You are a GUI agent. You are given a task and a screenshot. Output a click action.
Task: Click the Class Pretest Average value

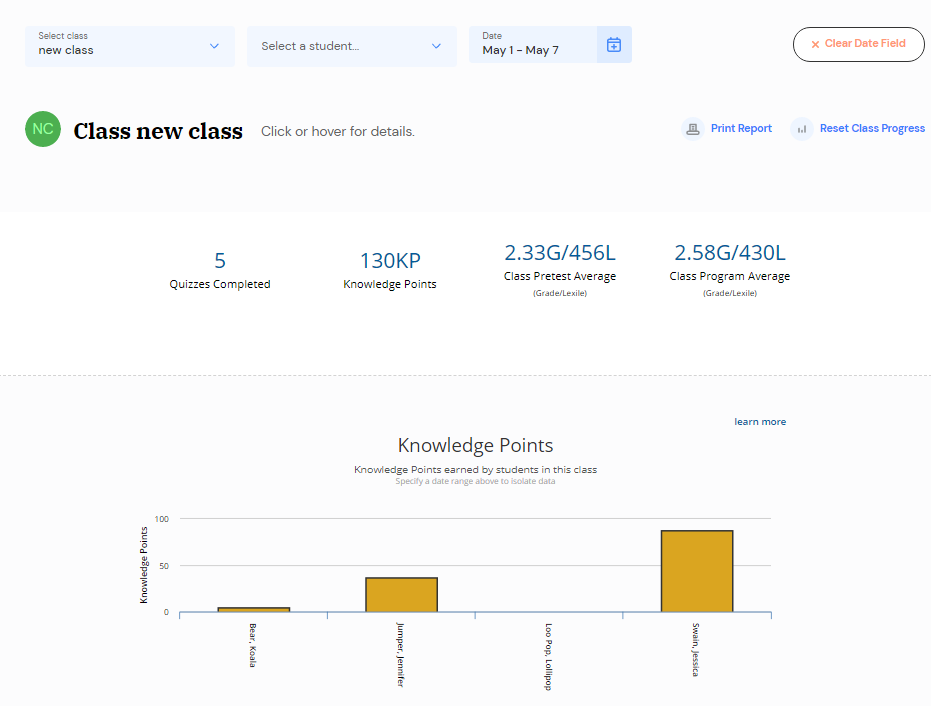[560, 253]
